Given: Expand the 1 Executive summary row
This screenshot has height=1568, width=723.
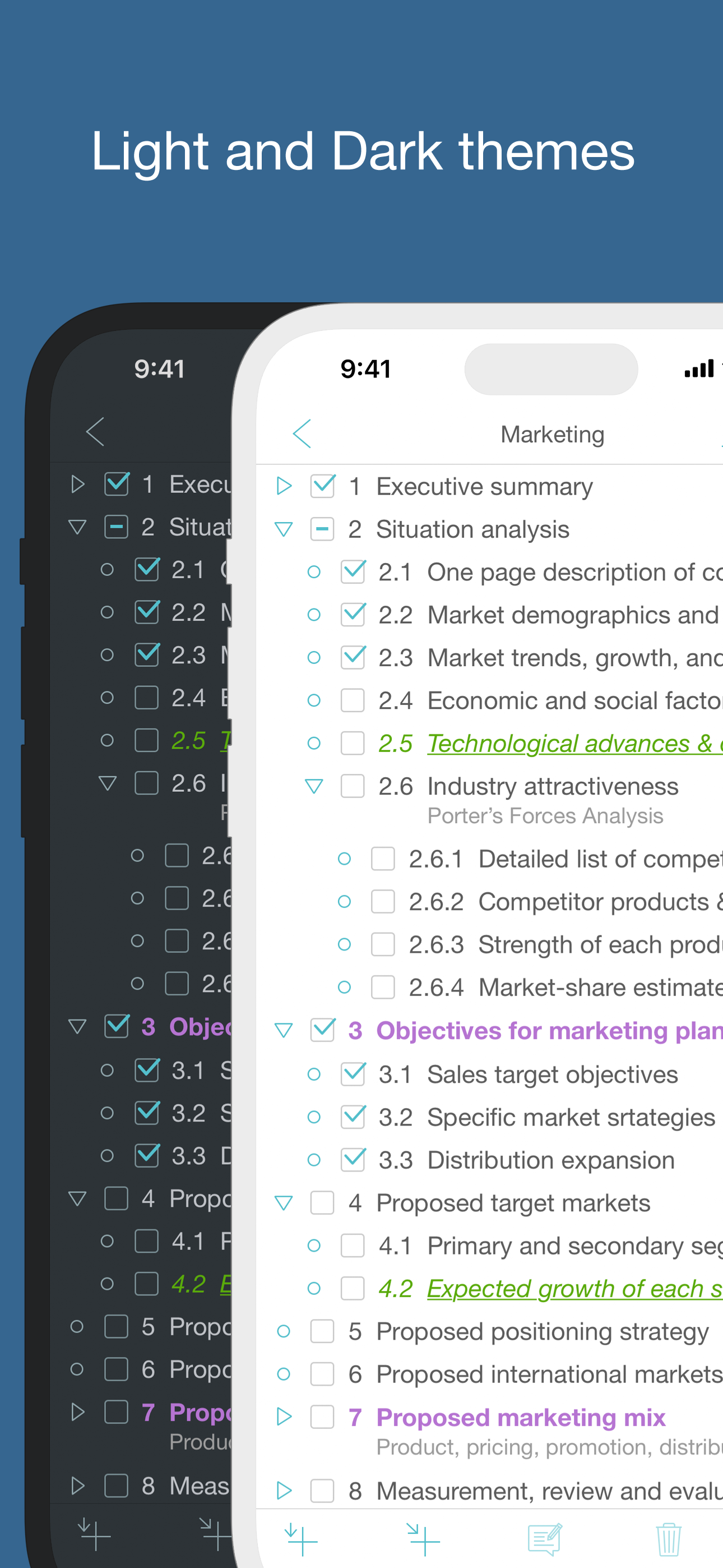Looking at the screenshot, I should pyautogui.click(x=284, y=486).
